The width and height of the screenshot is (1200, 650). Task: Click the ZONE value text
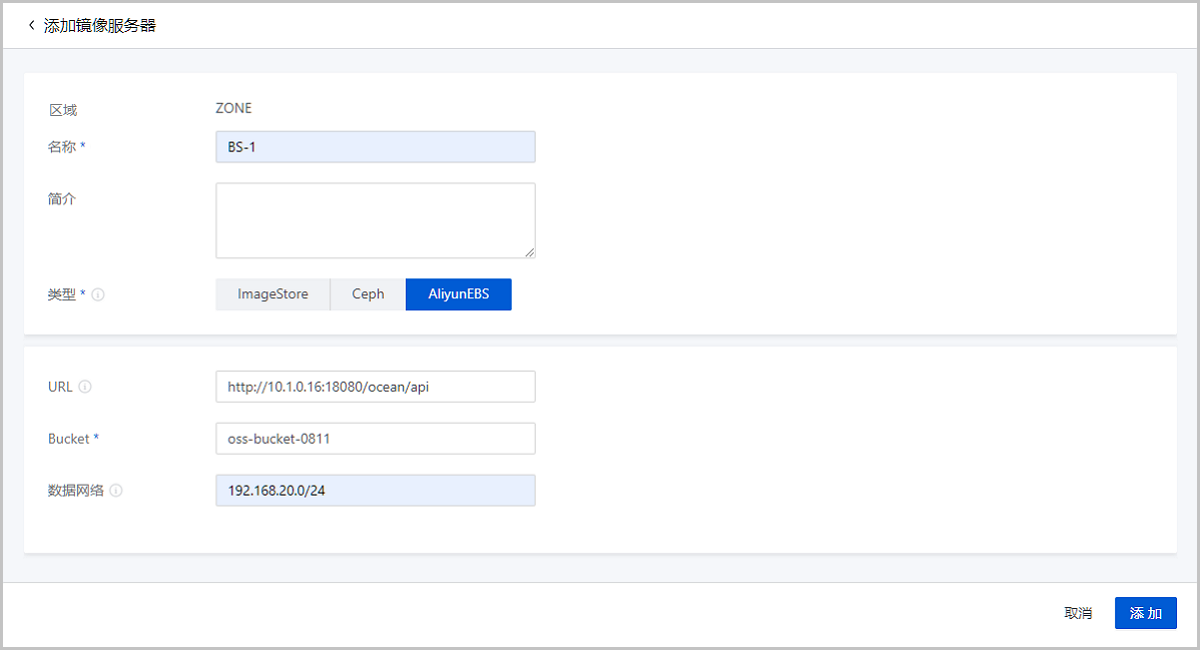pos(233,108)
